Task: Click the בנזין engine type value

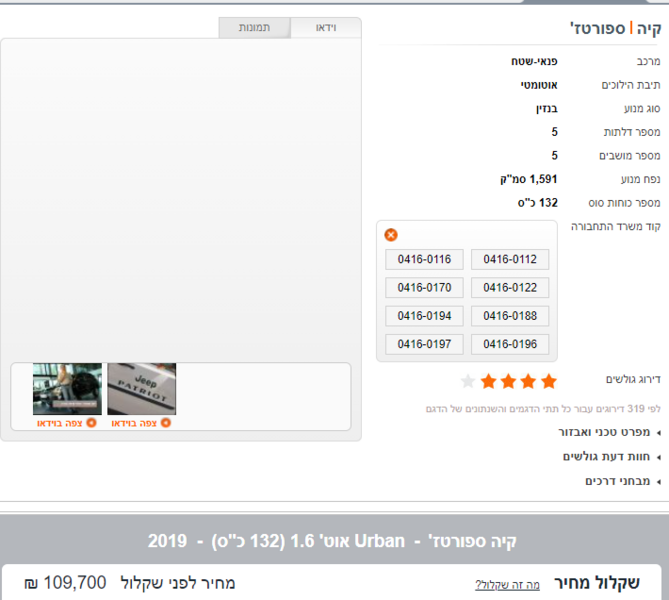Action: (547, 109)
